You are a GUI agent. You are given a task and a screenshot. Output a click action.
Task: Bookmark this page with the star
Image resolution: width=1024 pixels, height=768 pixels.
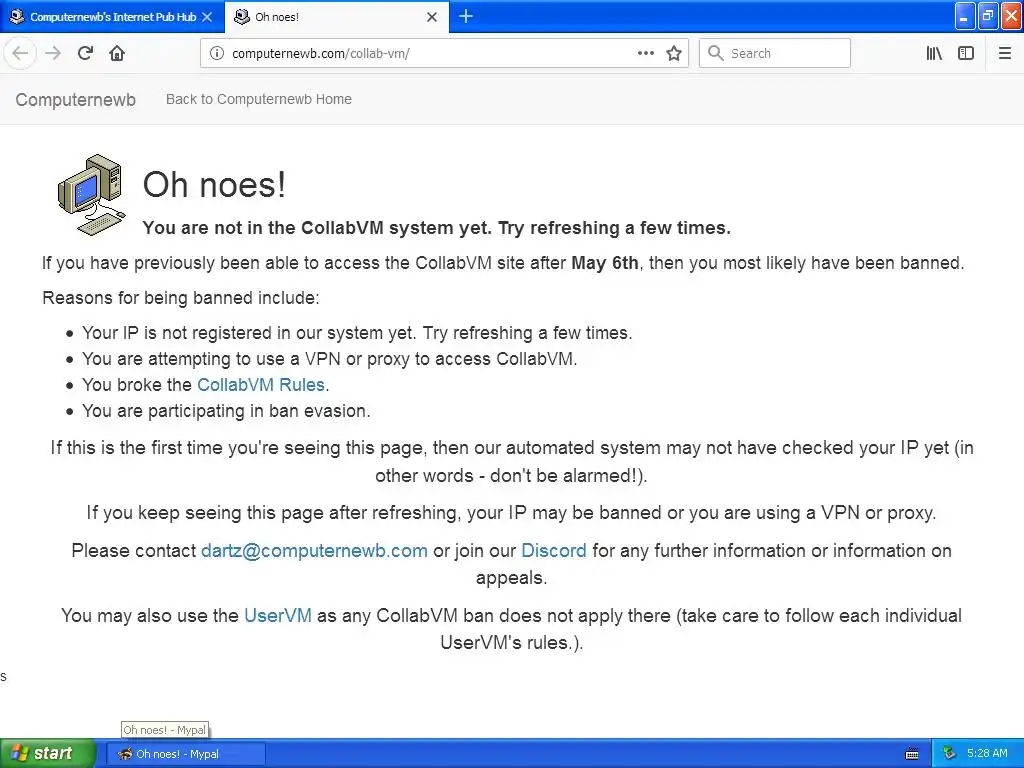[674, 53]
